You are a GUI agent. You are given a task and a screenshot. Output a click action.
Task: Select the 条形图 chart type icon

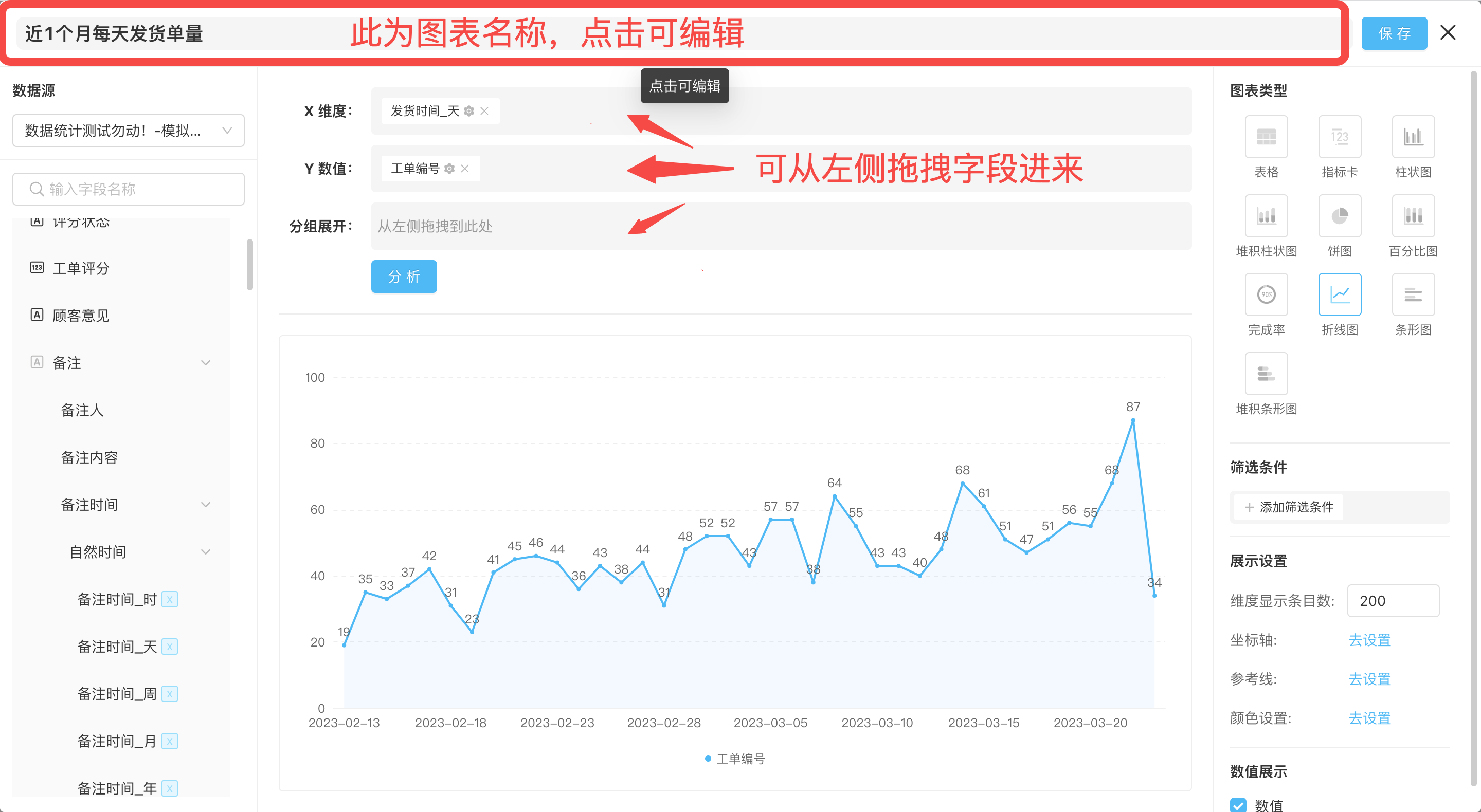click(1413, 294)
